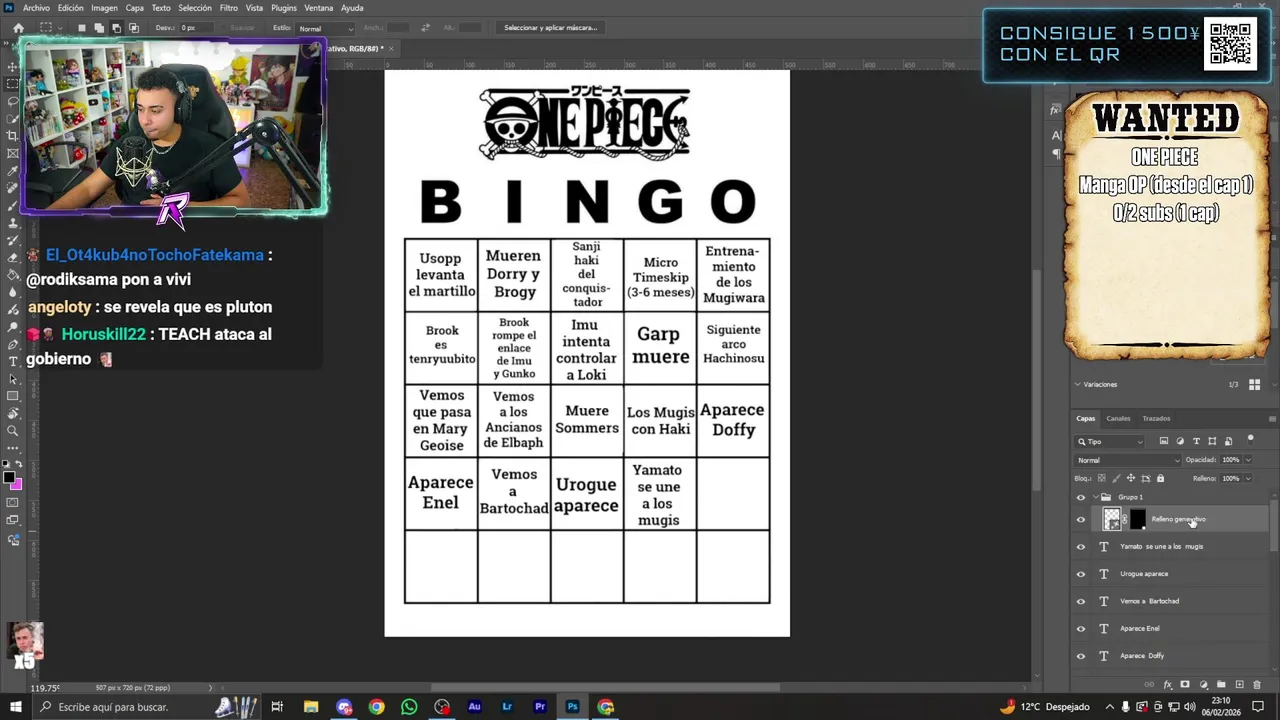Screen dimensions: 1280x720
Task: Close the open document tab
Action: 392,48
